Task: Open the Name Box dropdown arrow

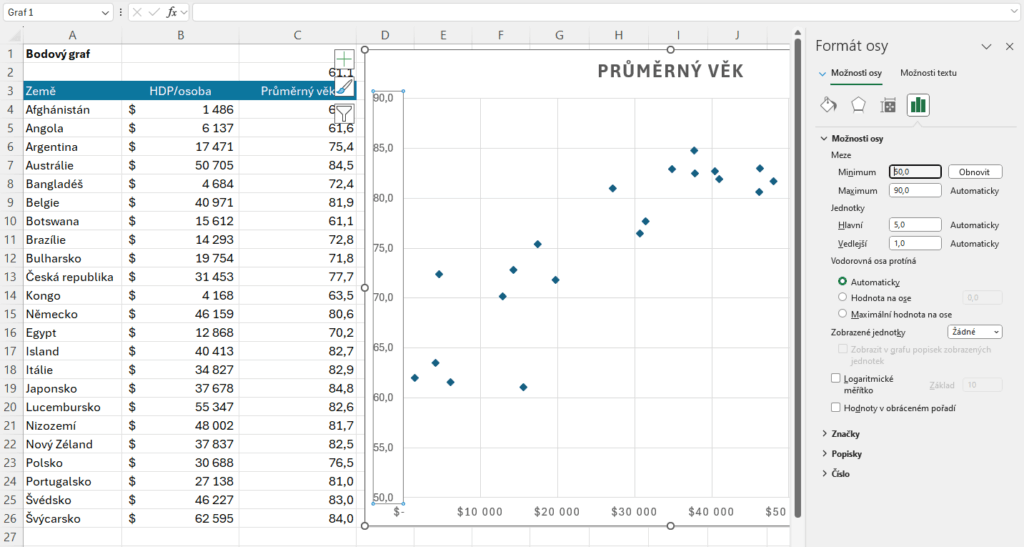Action: (x=106, y=12)
